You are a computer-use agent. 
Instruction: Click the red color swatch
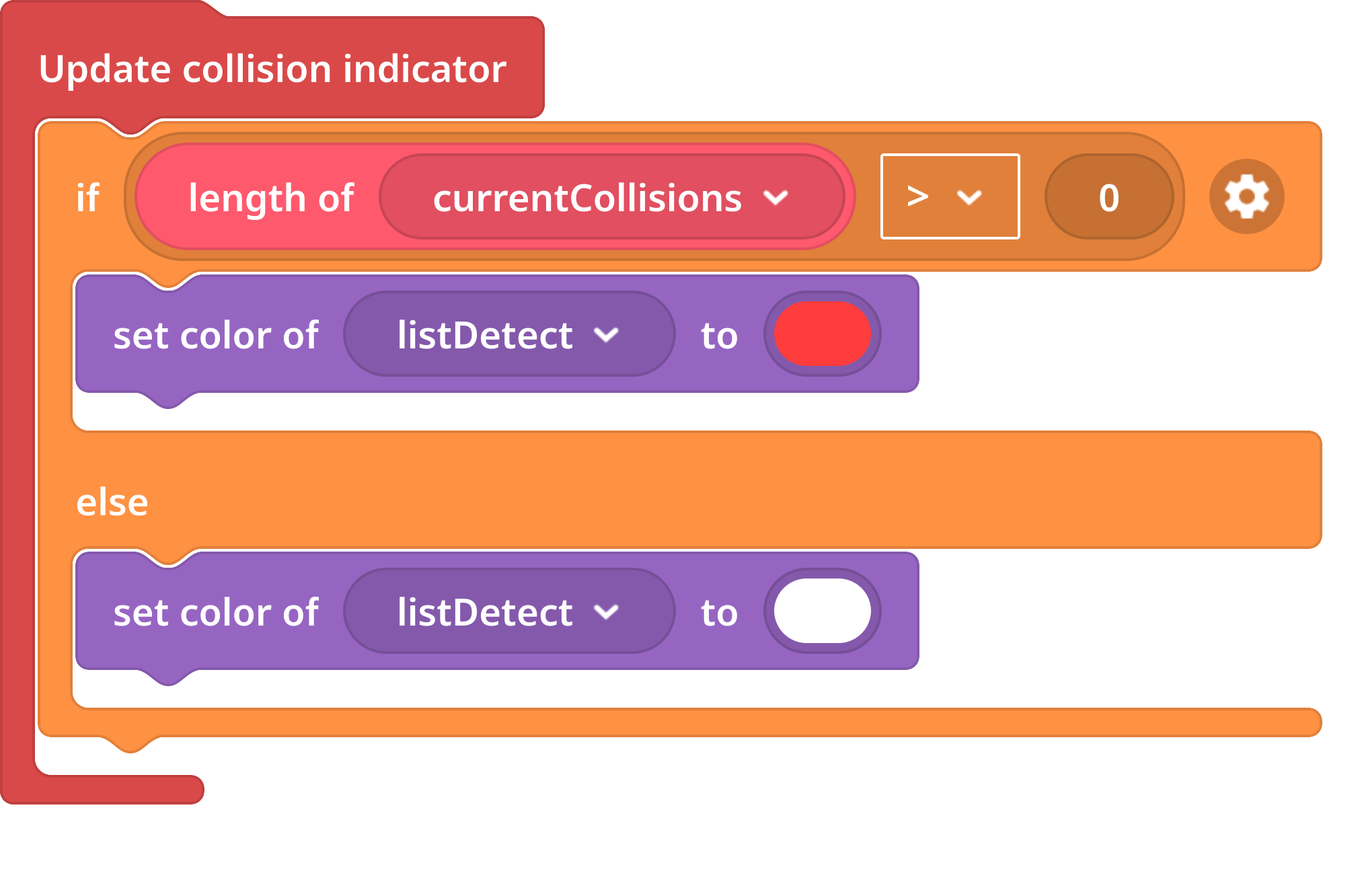[x=822, y=334]
